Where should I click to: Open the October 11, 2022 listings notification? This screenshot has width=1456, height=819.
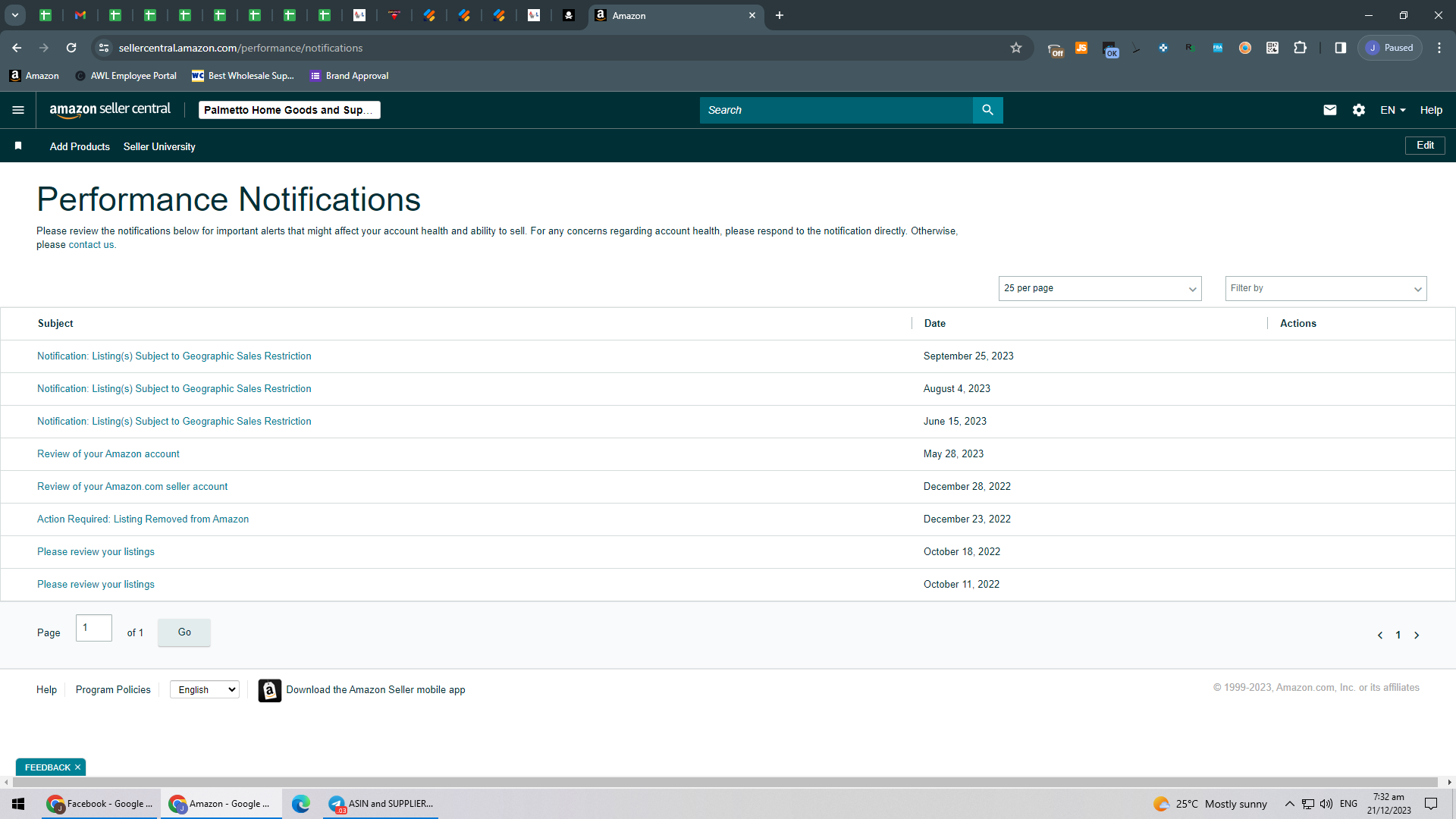tap(96, 585)
